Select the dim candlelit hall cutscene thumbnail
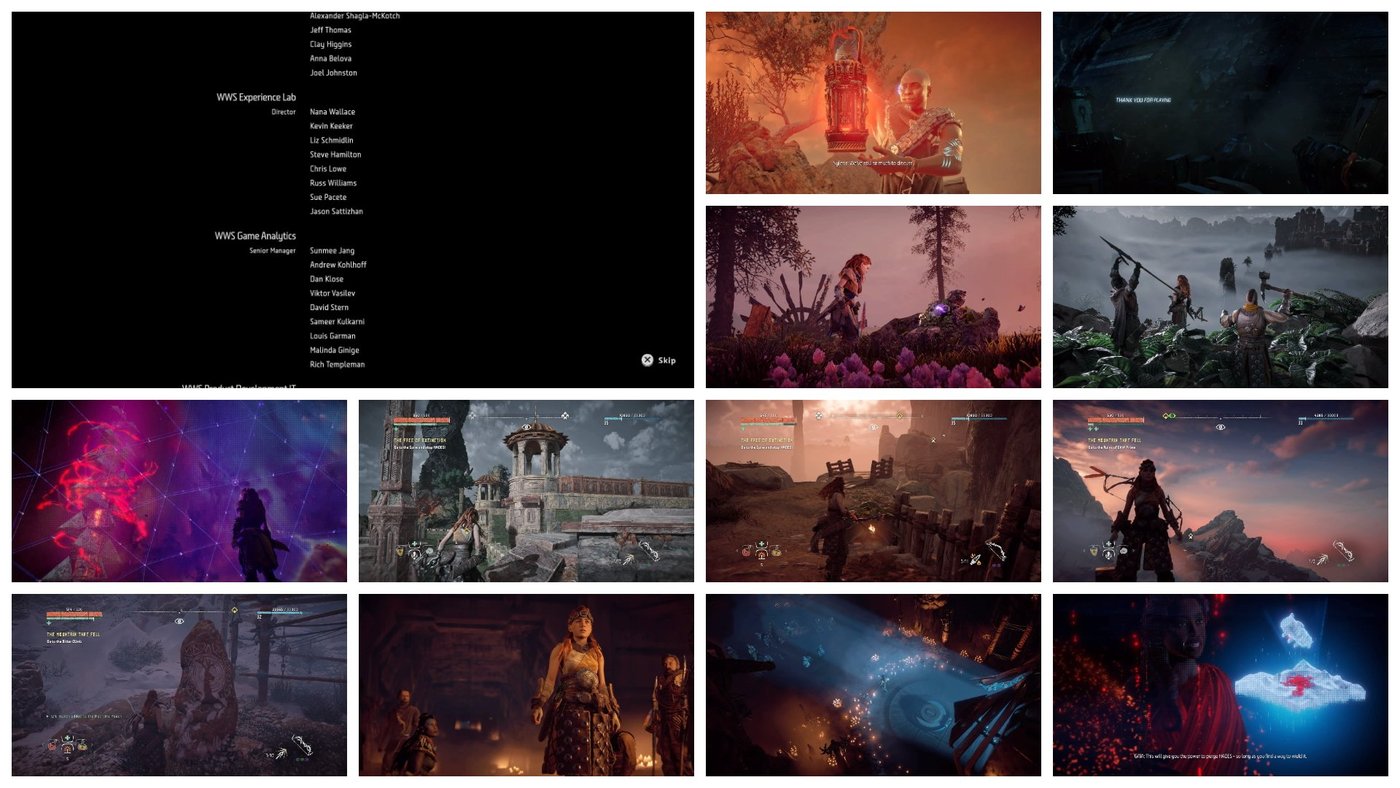The height and width of the screenshot is (788, 1400). click(526, 685)
